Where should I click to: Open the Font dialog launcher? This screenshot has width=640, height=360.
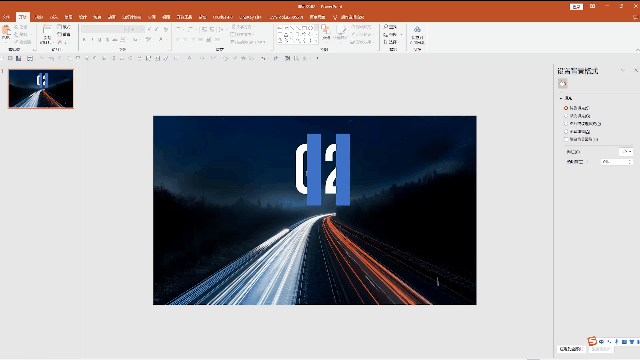tap(169, 50)
